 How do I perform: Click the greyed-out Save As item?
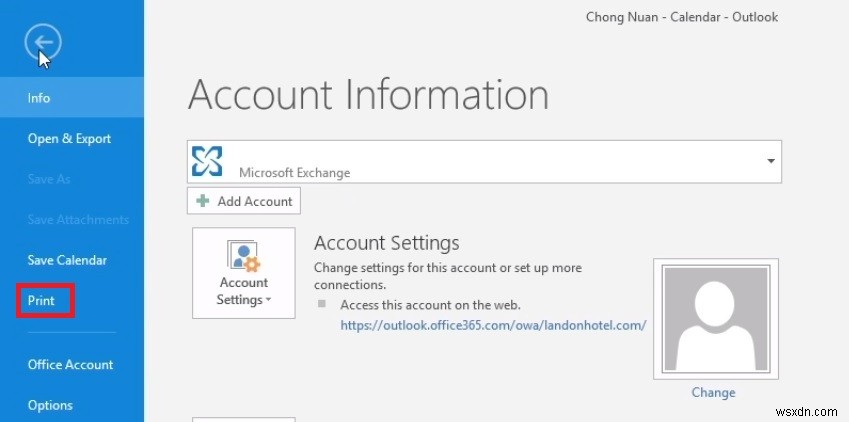click(x=49, y=179)
